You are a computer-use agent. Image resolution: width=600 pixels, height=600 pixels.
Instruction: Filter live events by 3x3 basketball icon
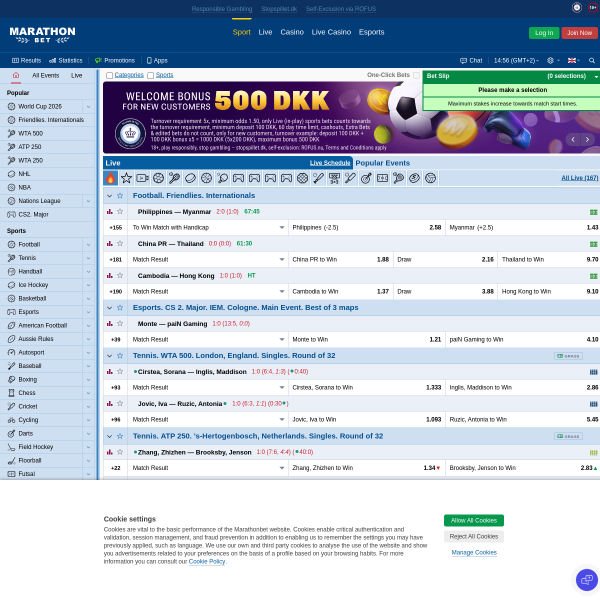pos(334,178)
